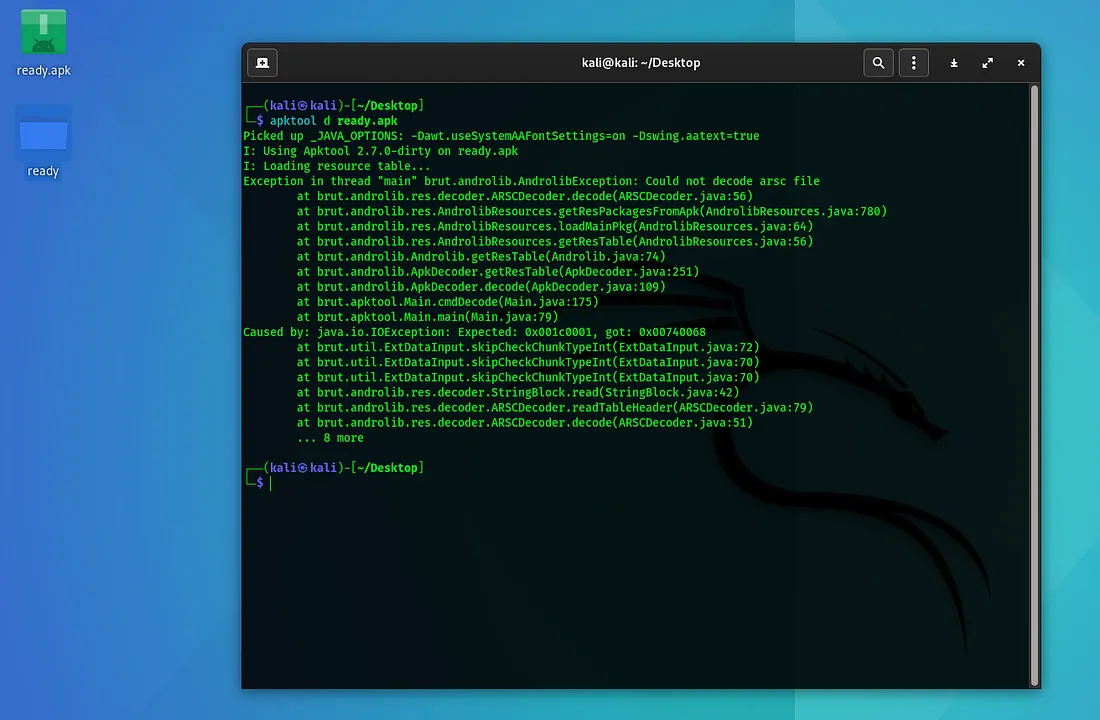The image size is (1100, 720).
Task: Click the 'Using Apktool 2.7.0-dirty' output line
Action: pos(380,151)
